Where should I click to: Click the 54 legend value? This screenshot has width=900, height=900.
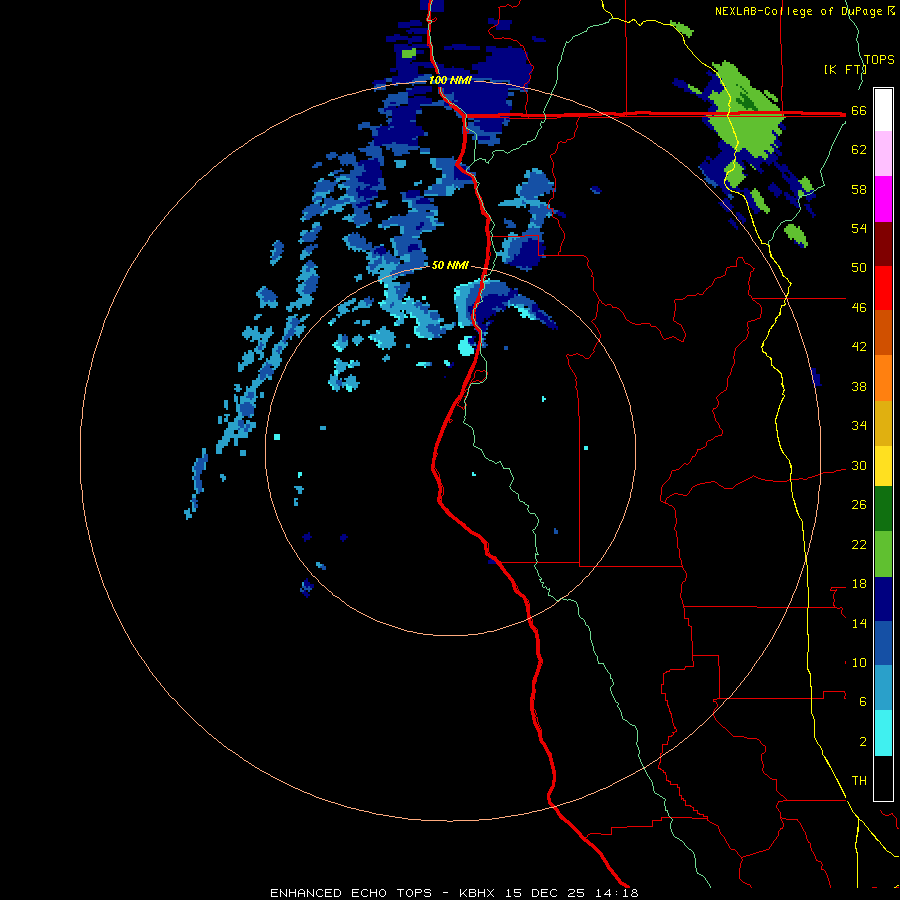click(859, 228)
